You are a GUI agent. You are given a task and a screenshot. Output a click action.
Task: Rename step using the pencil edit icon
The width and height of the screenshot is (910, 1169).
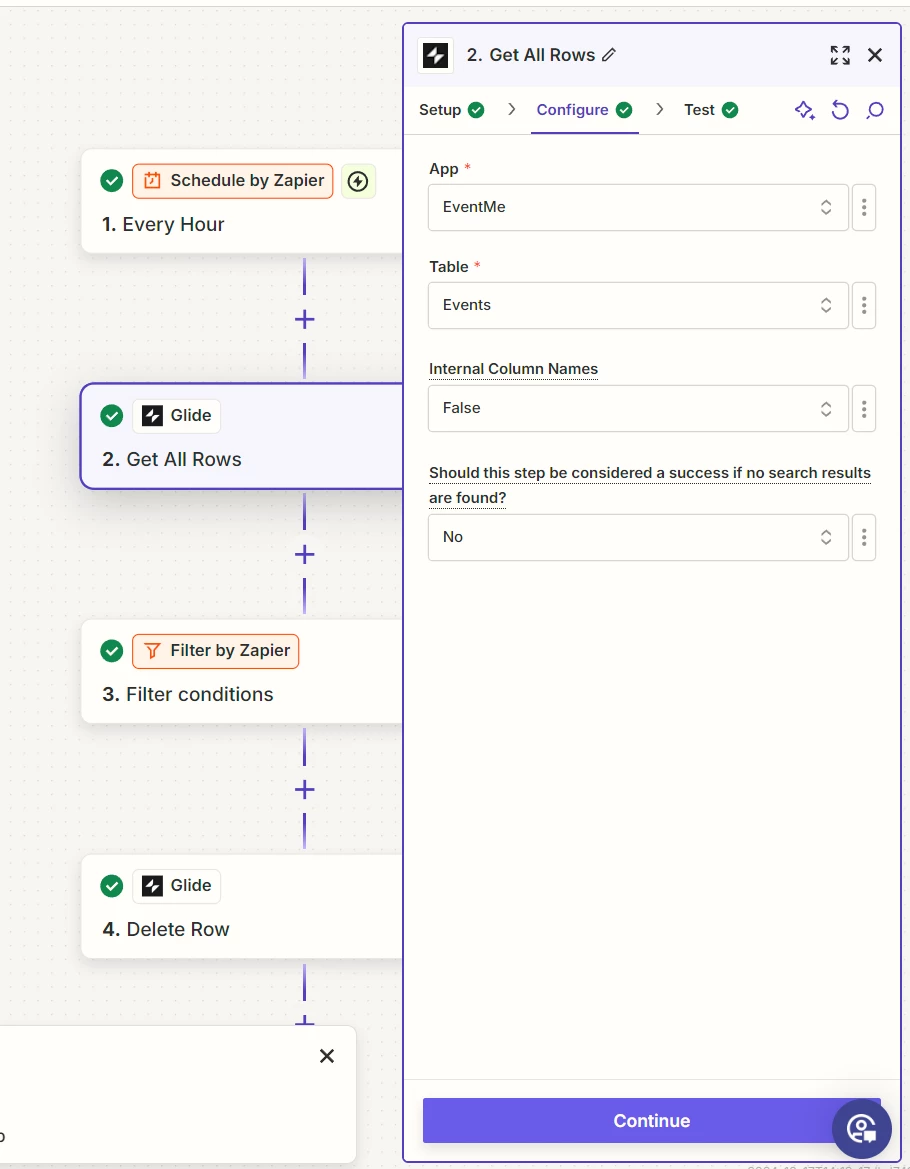point(609,55)
